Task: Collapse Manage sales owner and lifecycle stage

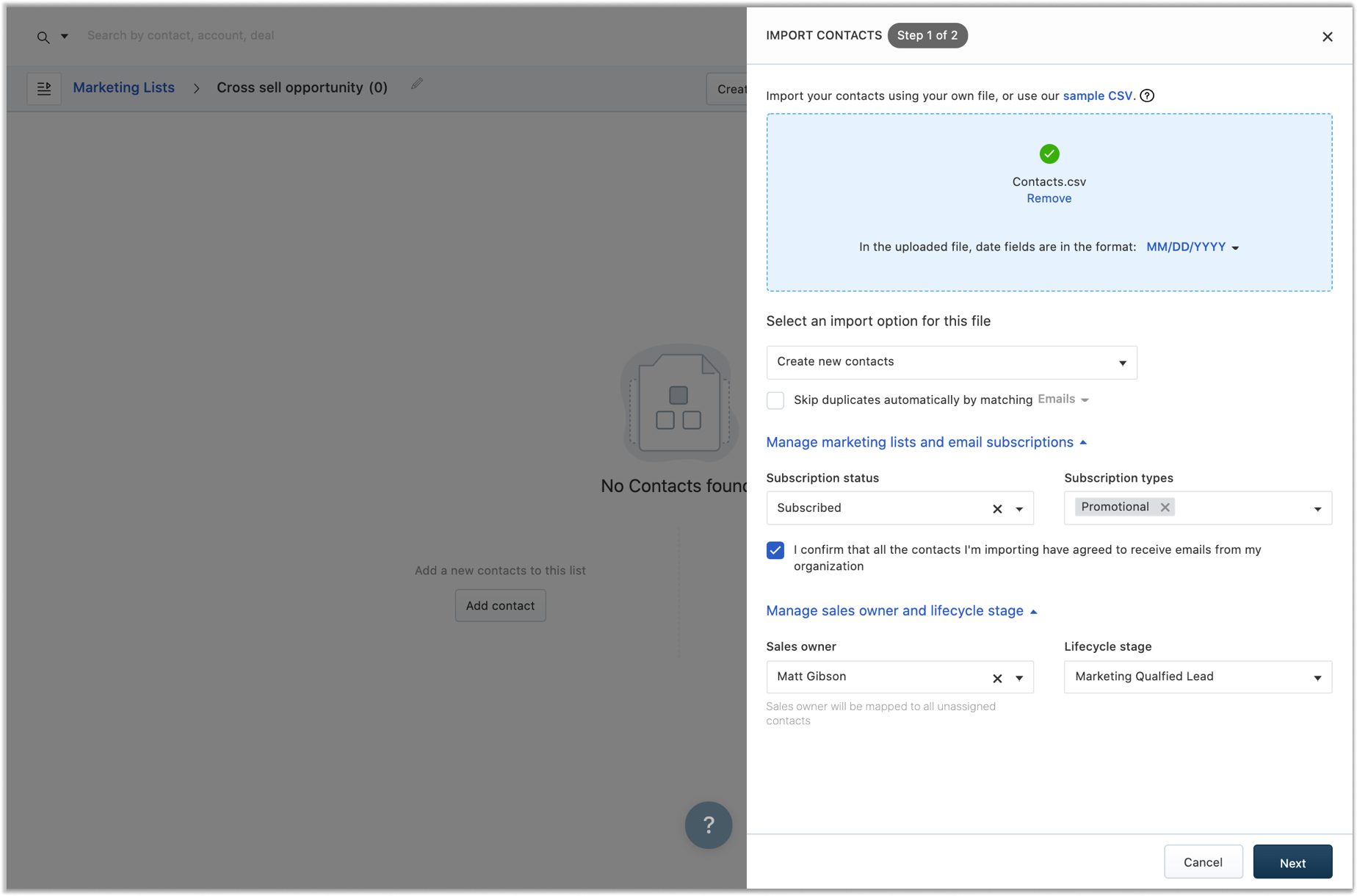Action: point(901,611)
